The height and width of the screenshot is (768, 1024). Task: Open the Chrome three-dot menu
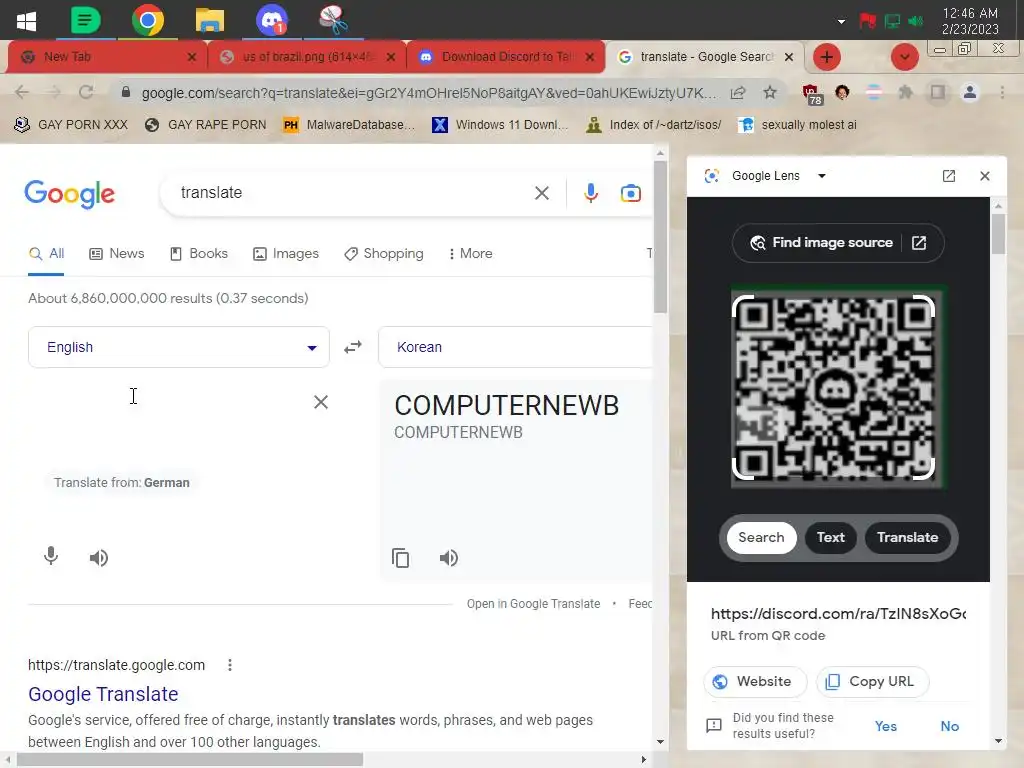[x=1002, y=93]
